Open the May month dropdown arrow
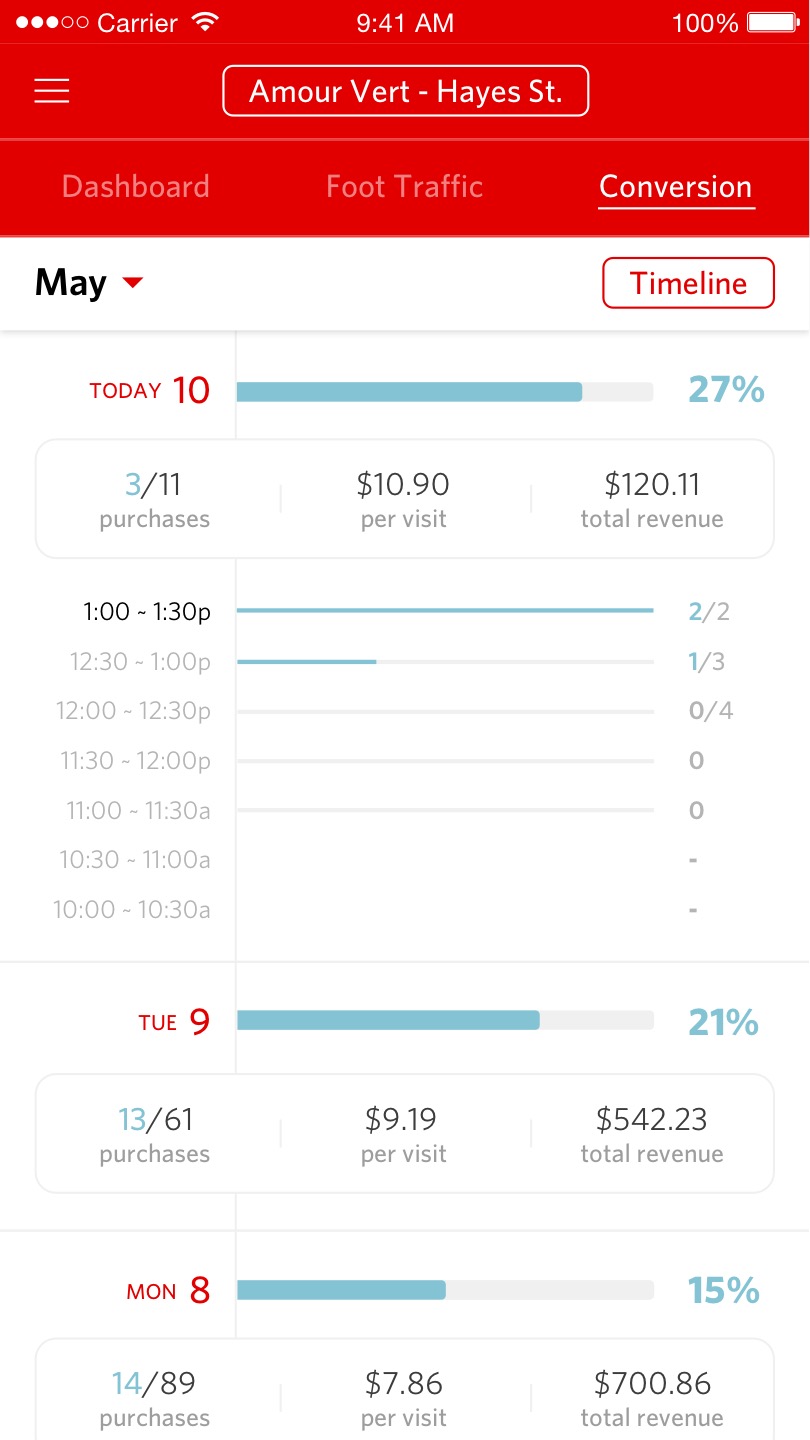 (x=132, y=283)
